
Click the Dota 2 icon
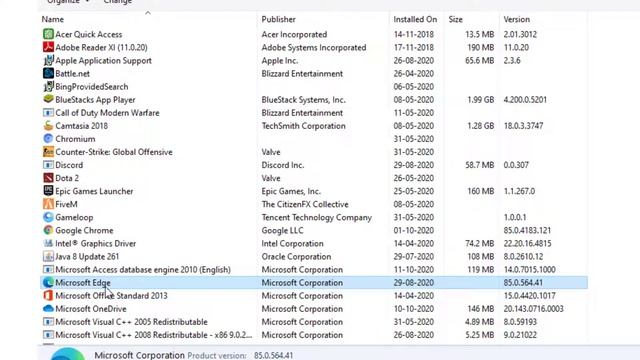pos(48,178)
